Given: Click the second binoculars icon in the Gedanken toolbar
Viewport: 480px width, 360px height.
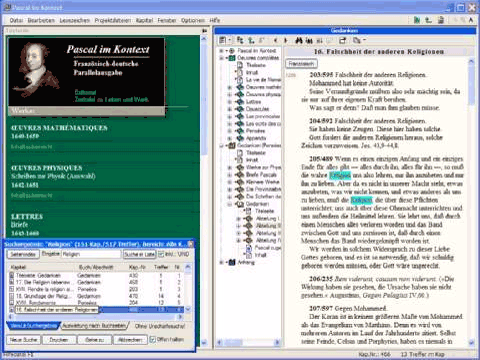Looking at the screenshot, I should click(309, 40).
